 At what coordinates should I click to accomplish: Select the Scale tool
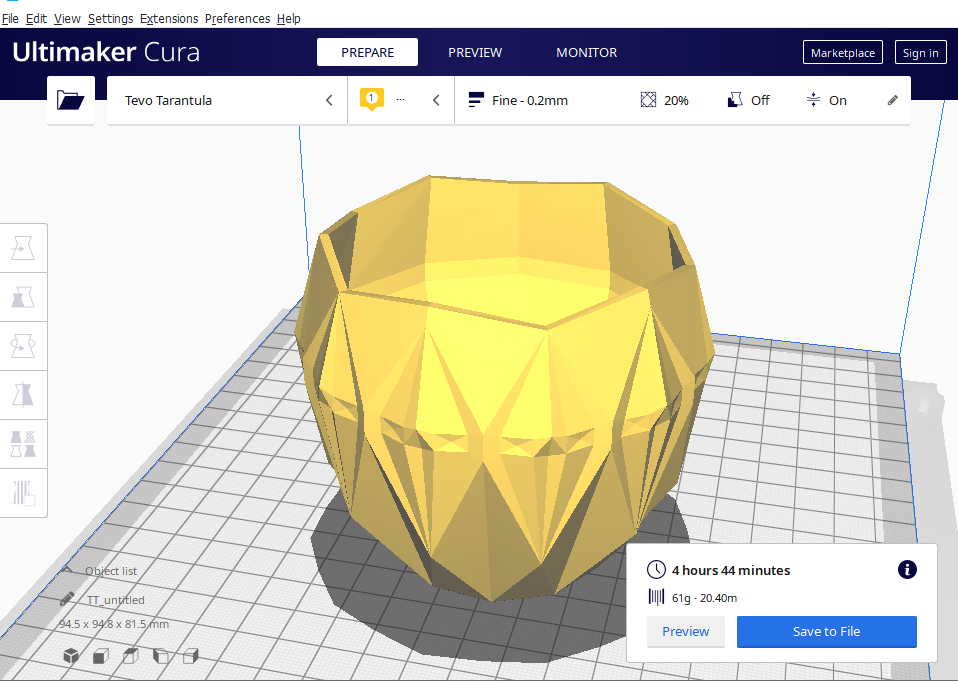coord(23,297)
